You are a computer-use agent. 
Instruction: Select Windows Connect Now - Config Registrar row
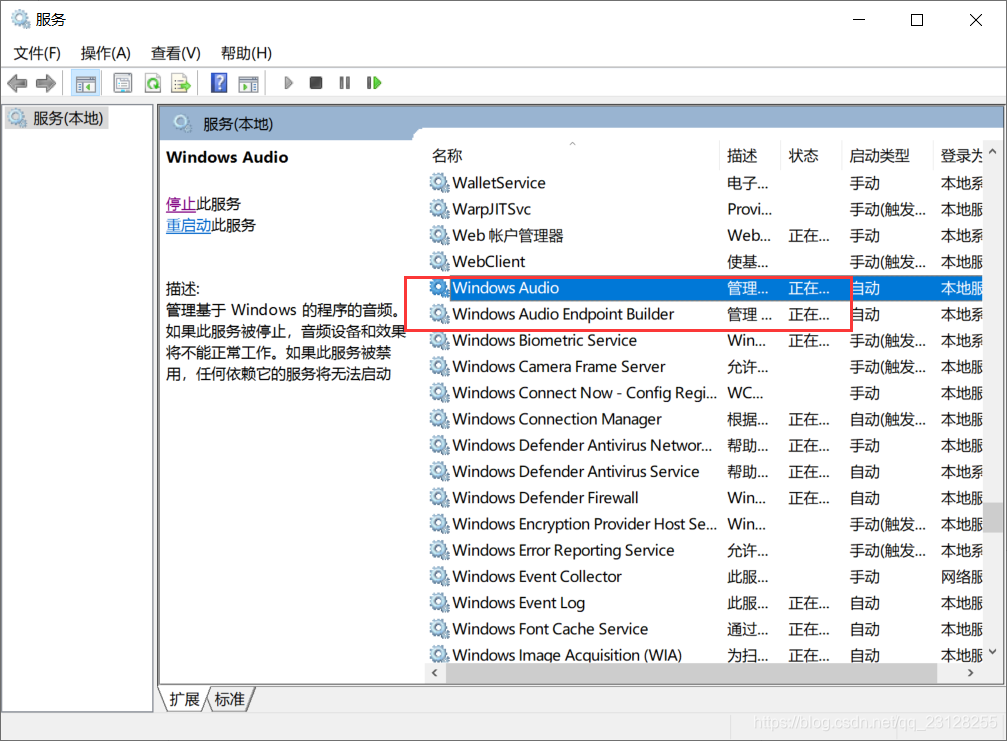coord(705,393)
